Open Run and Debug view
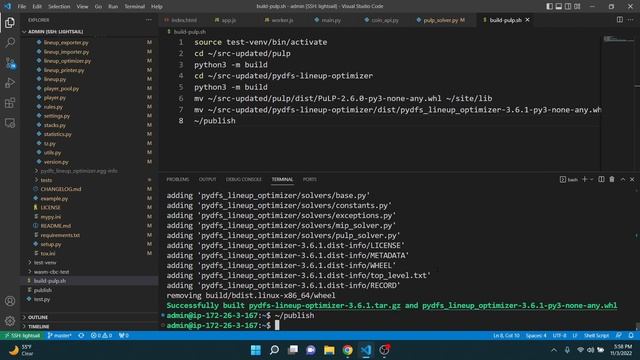This screenshot has height=360, width=640. pyautogui.click(x=10, y=83)
